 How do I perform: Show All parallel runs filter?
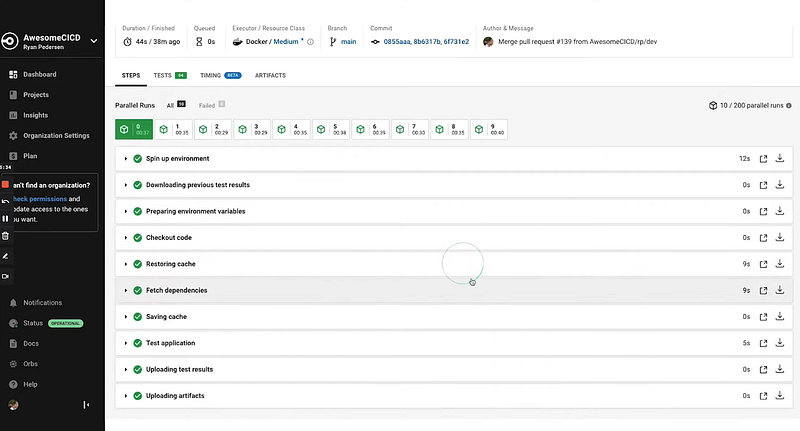(x=176, y=105)
